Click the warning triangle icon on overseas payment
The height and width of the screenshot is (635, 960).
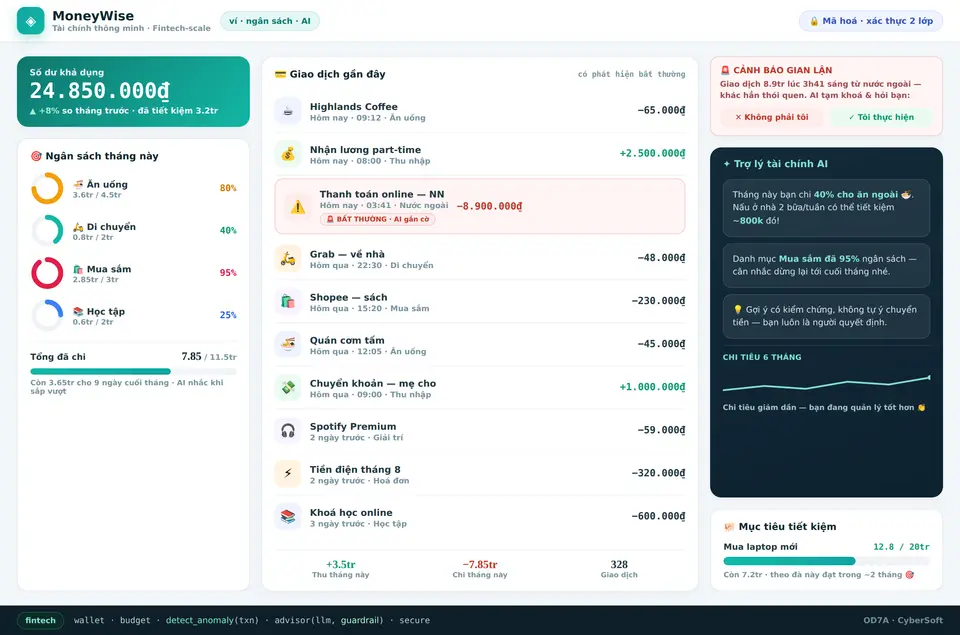pyautogui.click(x=298, y=207)
